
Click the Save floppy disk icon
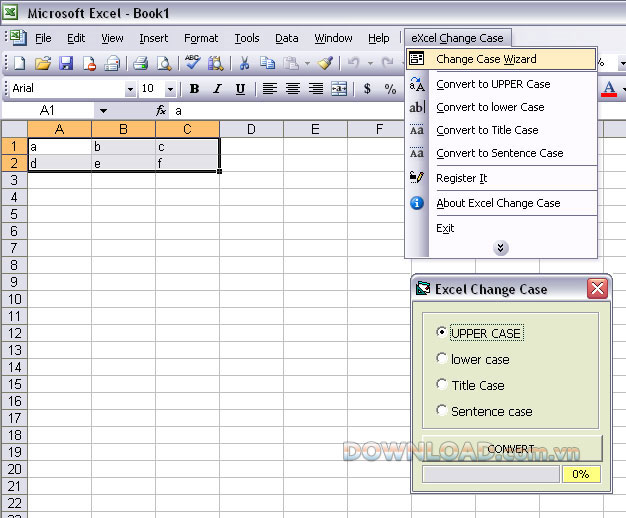pyautogui.click(x=66, y=63)
